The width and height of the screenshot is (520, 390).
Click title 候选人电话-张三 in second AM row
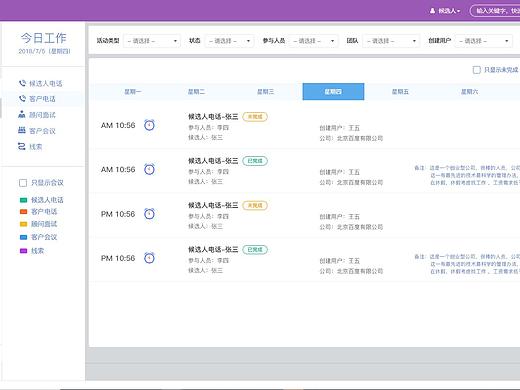click(213, 161)
